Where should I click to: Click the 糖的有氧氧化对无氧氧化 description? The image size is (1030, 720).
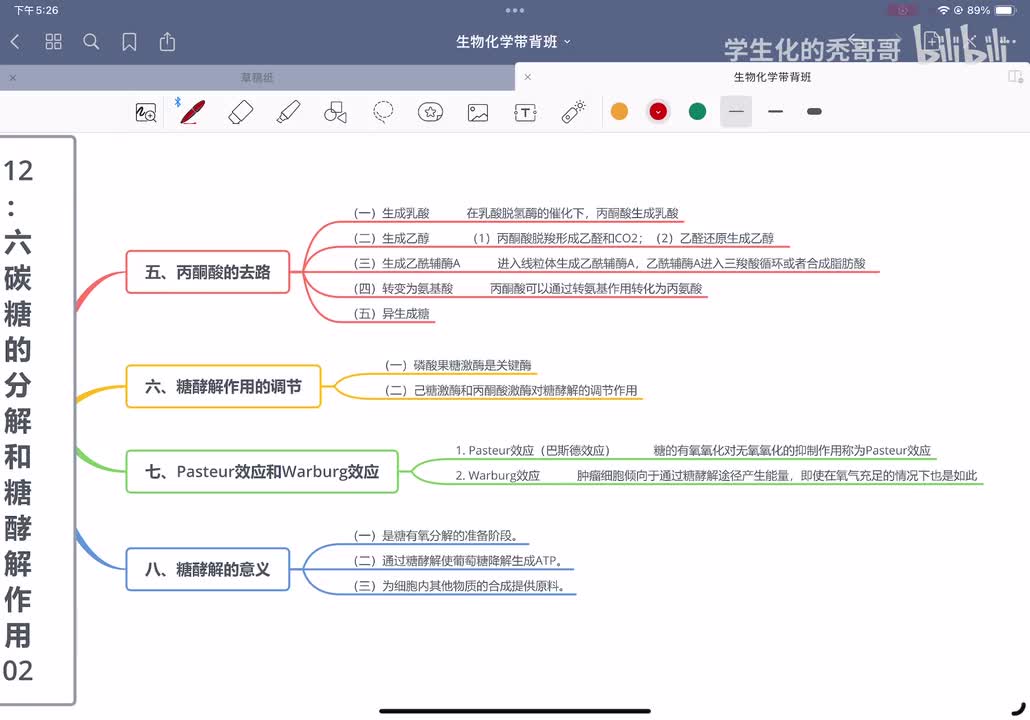click(792, 451)
